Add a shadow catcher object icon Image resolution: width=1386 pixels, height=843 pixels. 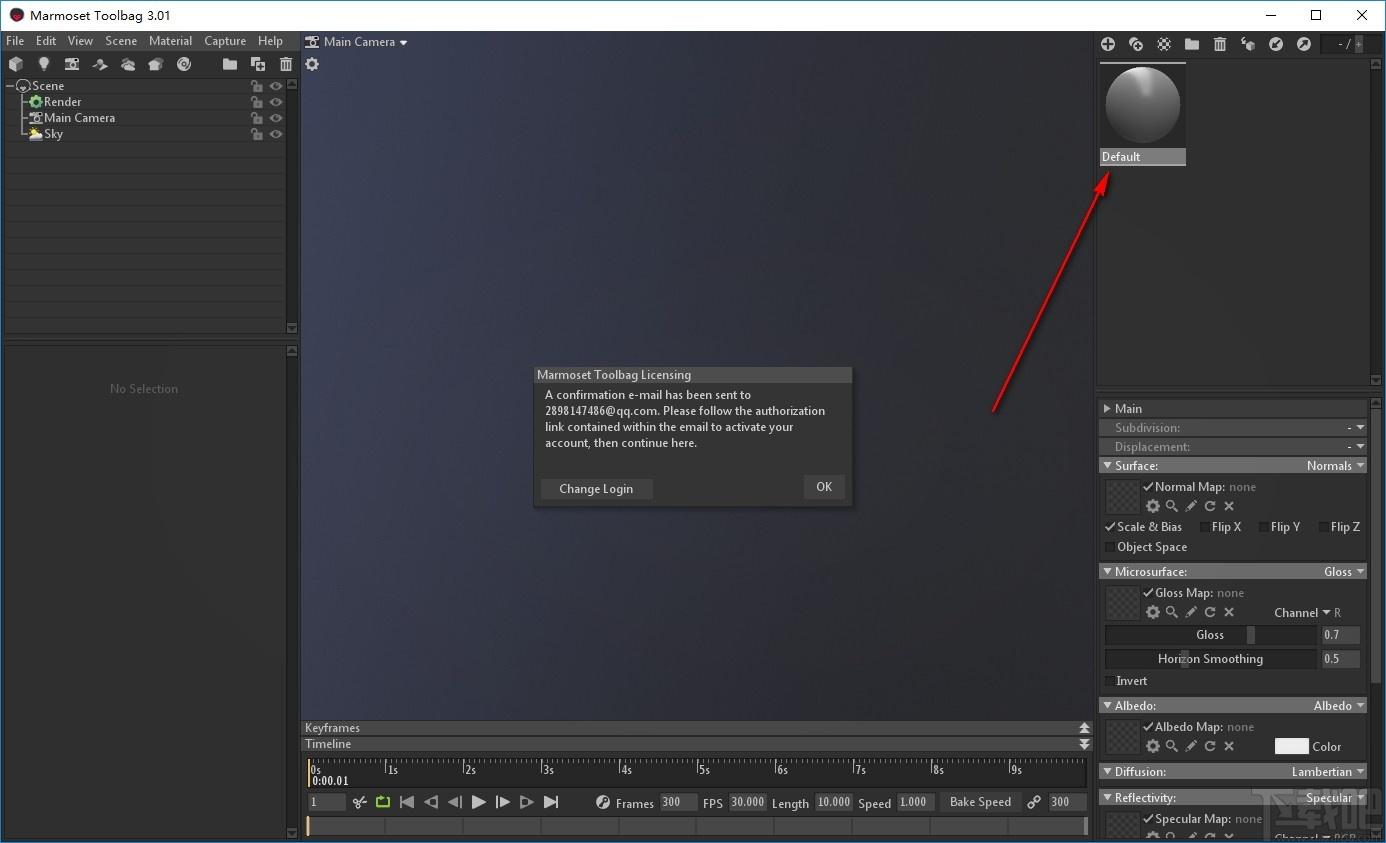point(100,64)
